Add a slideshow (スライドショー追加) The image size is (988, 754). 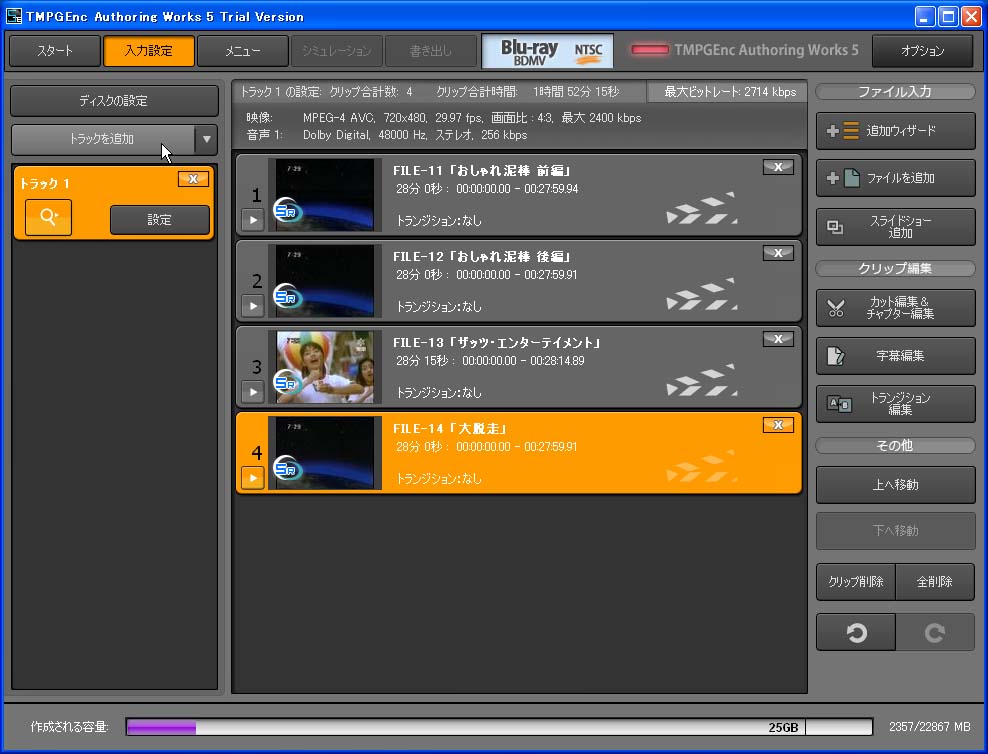895,226
